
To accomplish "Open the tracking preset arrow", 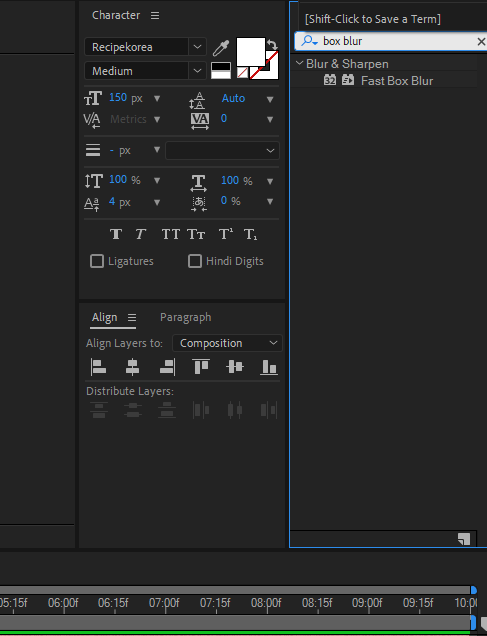I will coord(270,119).
